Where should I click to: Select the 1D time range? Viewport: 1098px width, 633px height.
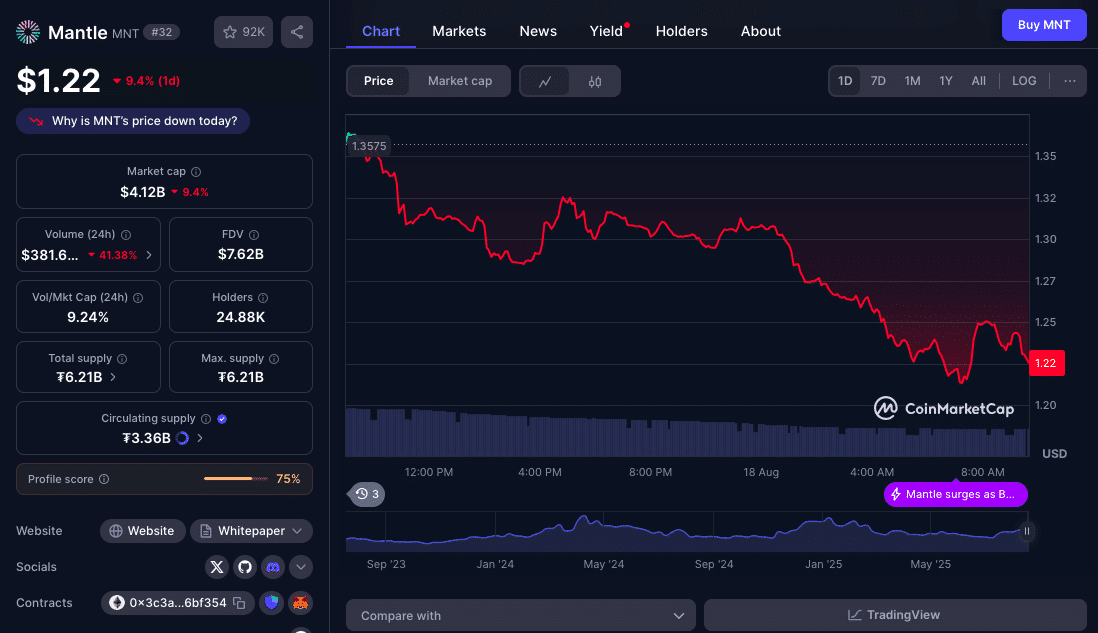click(x=845, y=81)
